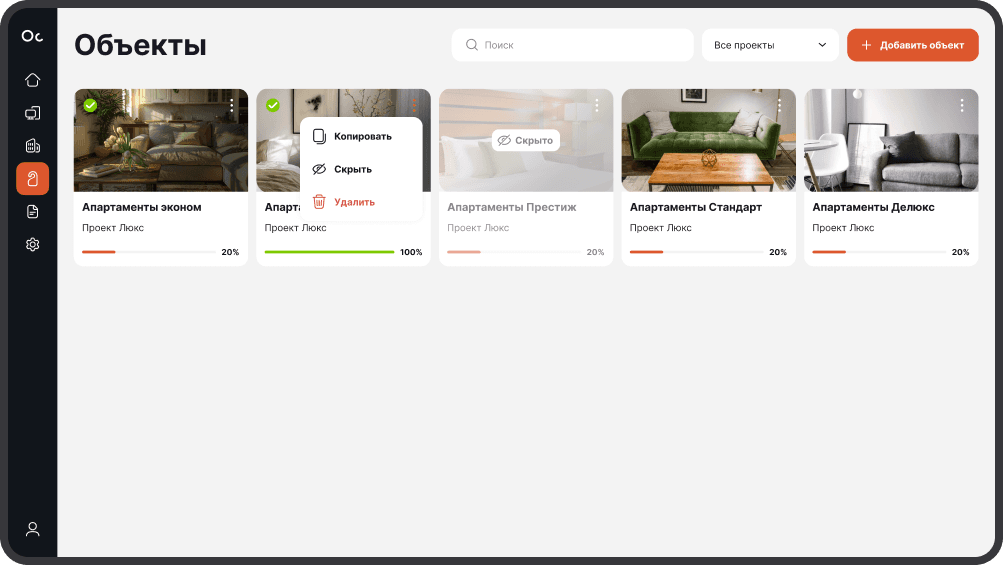The height and width of the screenshot is (565, 1003).
Task: Unhide Апартаменты Престиж via the Скрыто badge
Action: (x=525, y=140)
